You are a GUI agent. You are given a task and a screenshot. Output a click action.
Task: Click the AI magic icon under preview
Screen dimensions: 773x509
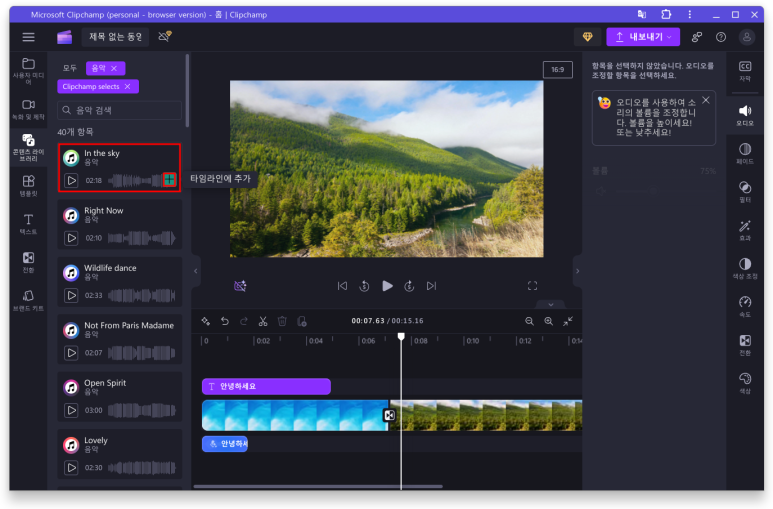[240, 286]
